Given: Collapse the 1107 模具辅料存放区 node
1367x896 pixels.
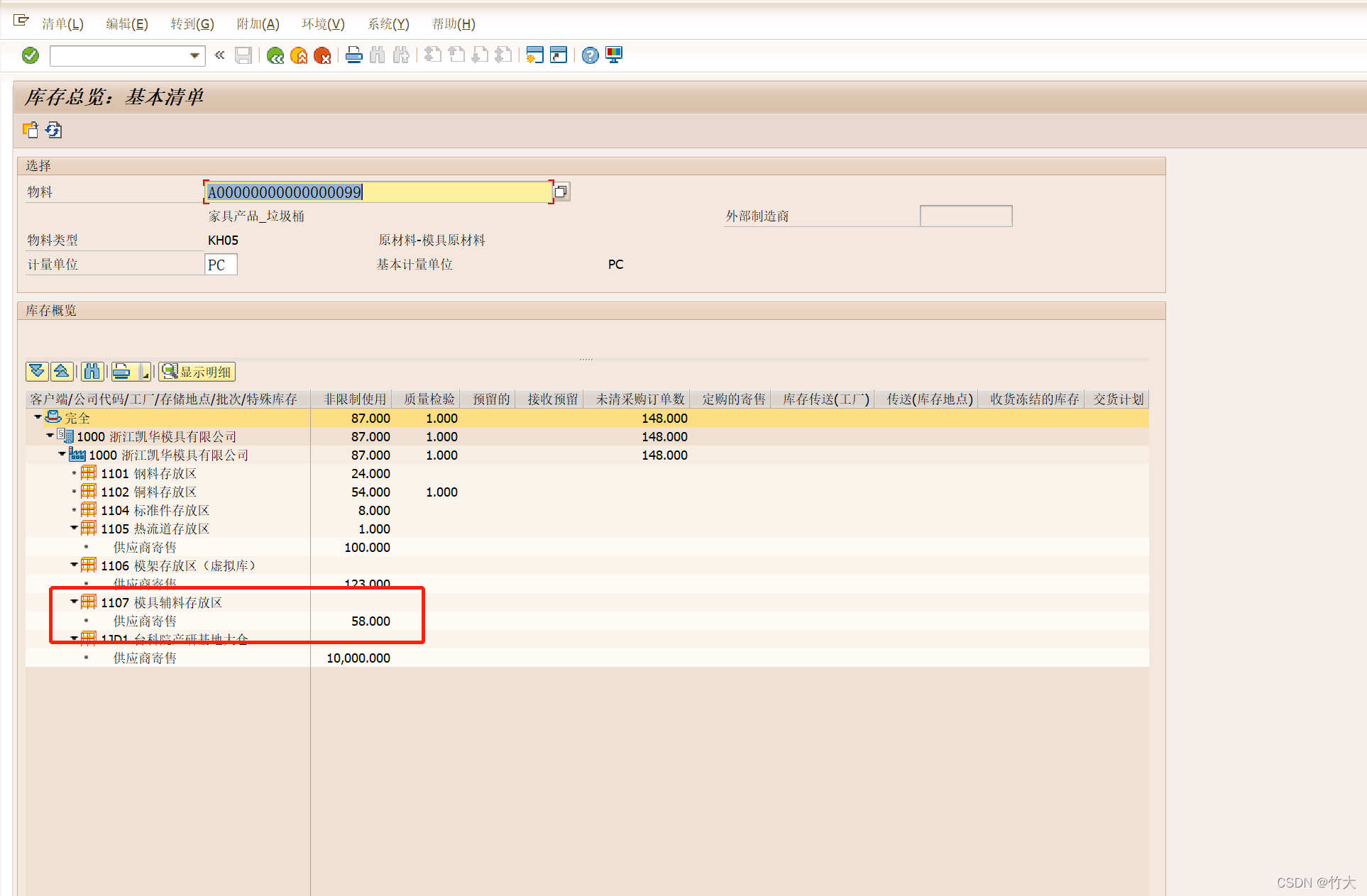Looking at the screenshot, I should click(x=74, y=602).
